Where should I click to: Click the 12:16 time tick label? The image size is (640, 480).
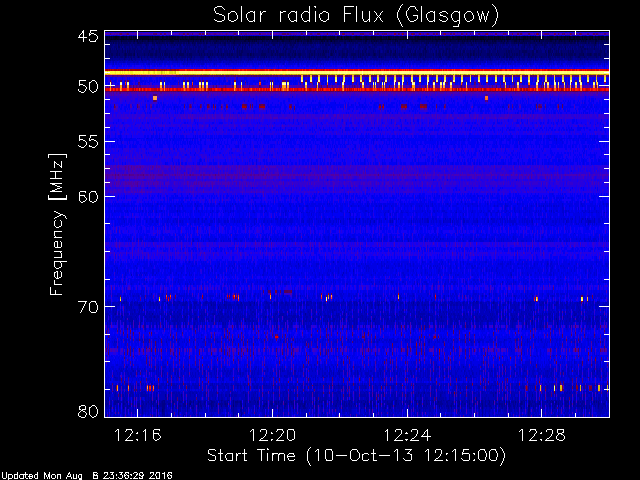[x=138, y=435]
